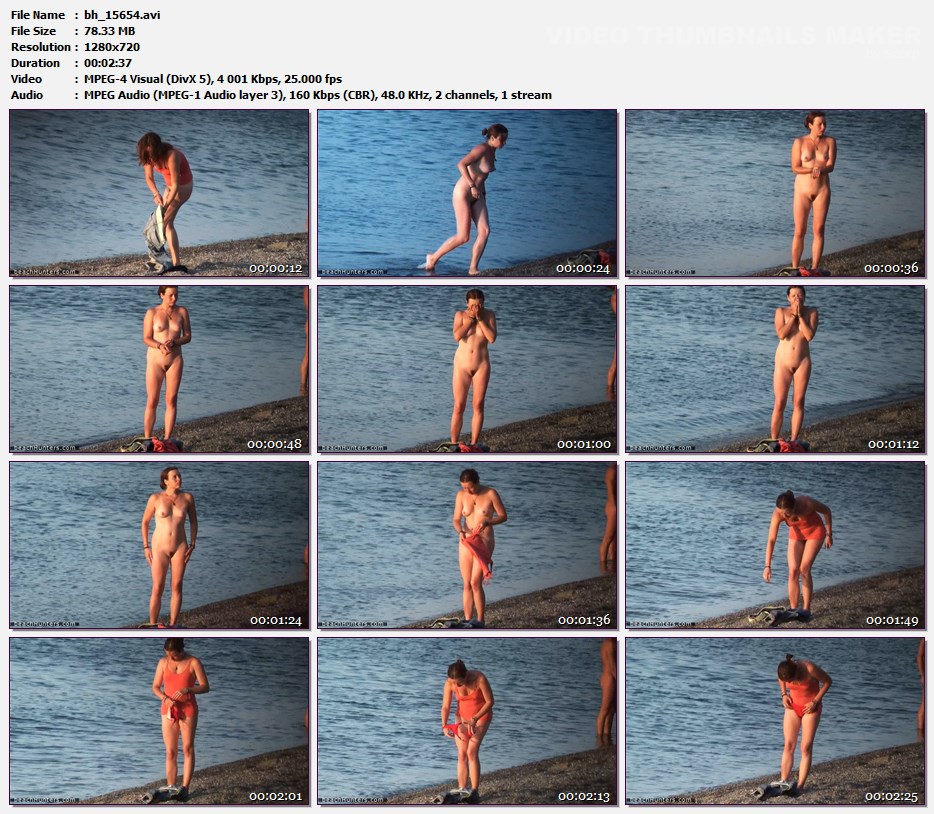Select the frame timestamped 00:01:36
Screen dimensions: 934x814
[467, 544]
